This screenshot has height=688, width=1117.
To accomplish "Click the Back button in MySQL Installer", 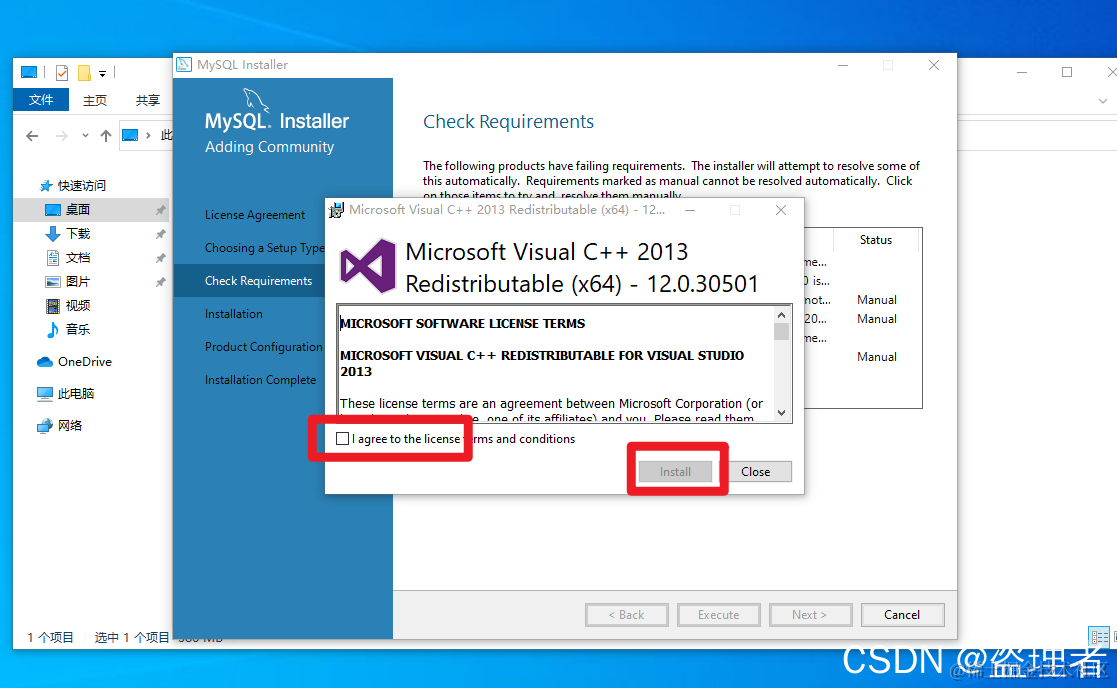I will click(x=626, y=615).
